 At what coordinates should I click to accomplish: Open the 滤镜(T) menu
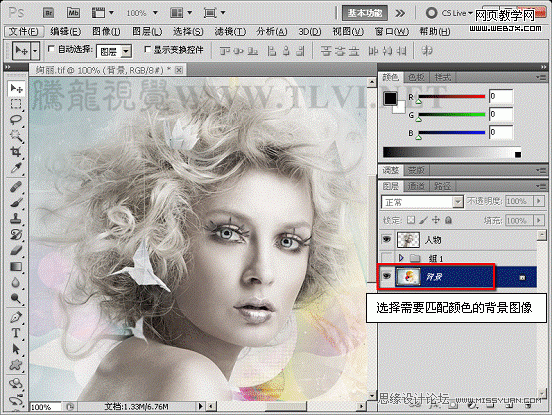[x=230, y=32]
